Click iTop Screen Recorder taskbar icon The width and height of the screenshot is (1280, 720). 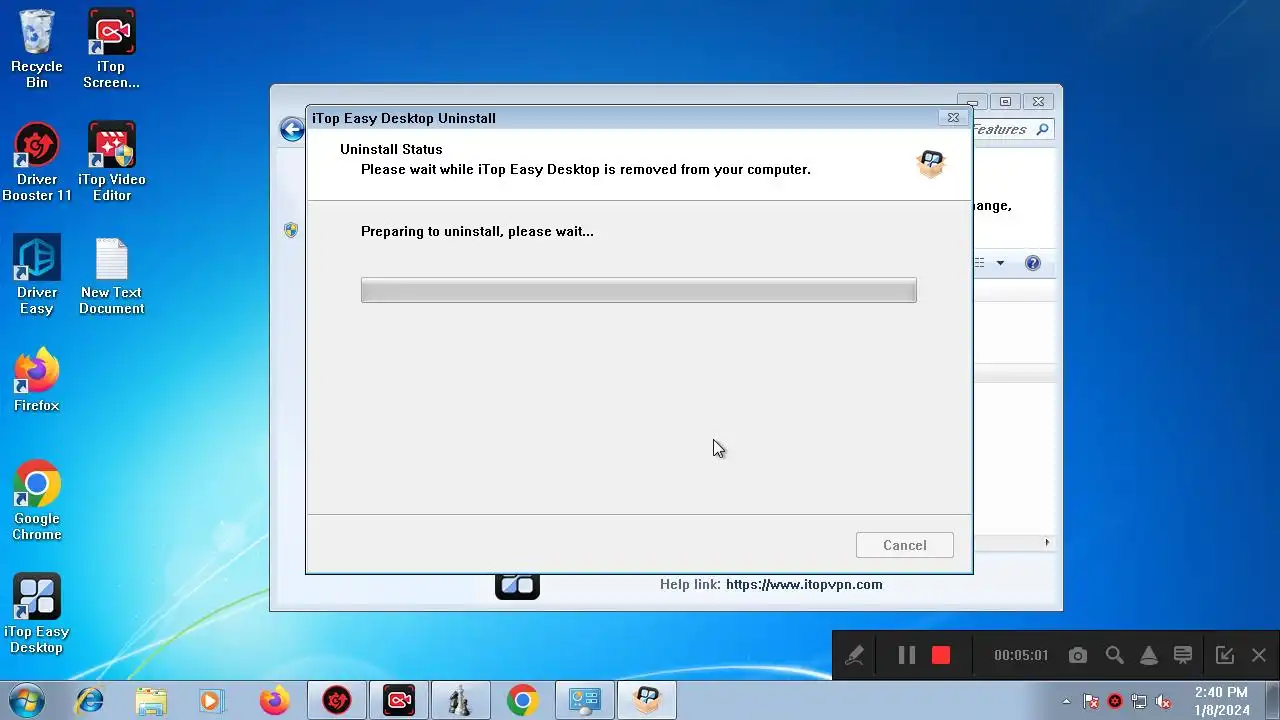click(399, 700)
